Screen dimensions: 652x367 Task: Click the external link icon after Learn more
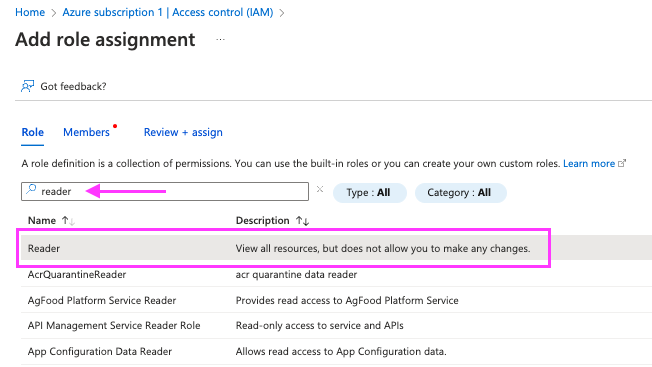click(x=622, y=163)
